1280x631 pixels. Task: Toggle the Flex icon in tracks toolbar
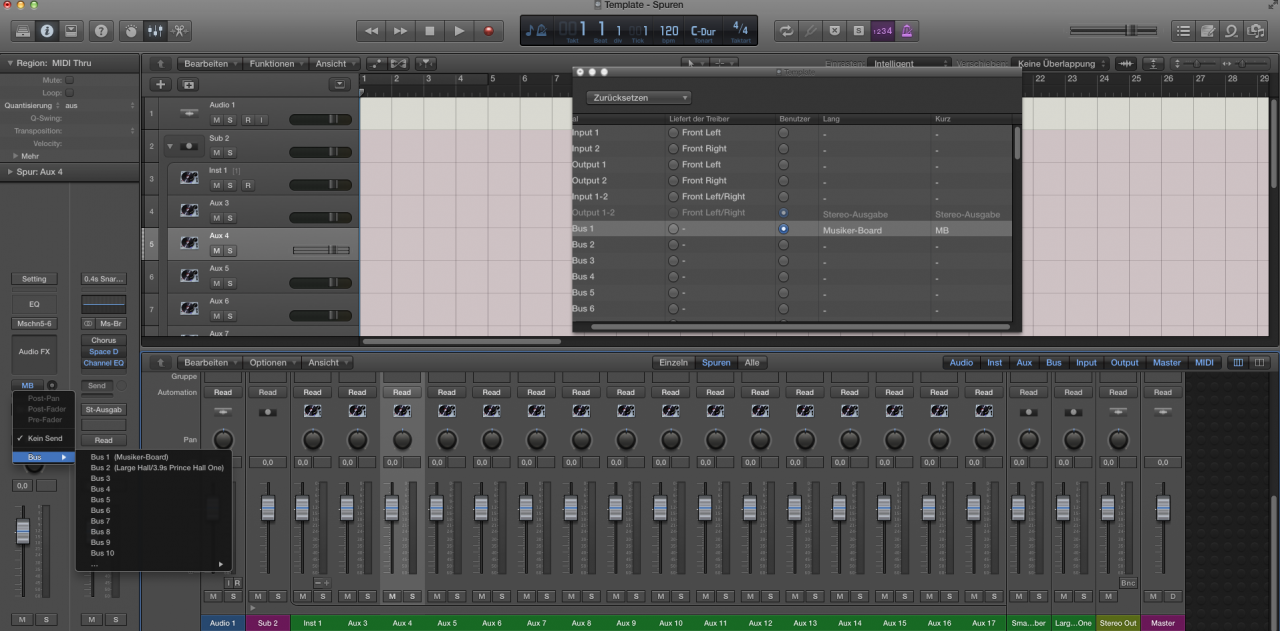399,64
